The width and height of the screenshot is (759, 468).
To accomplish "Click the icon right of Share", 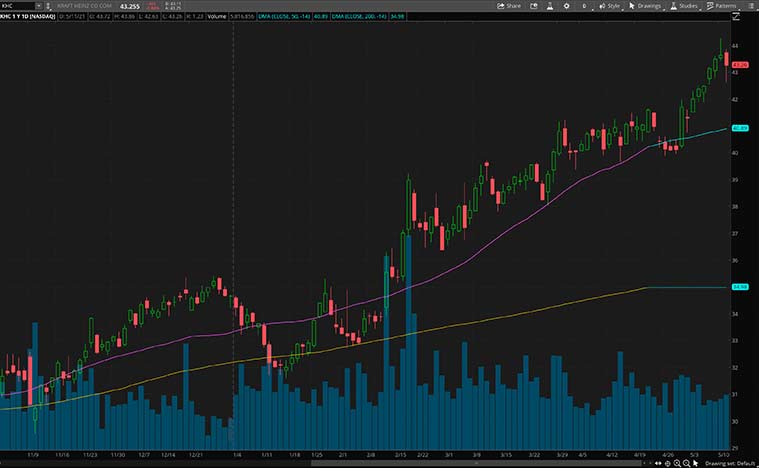I will [532, 6].
